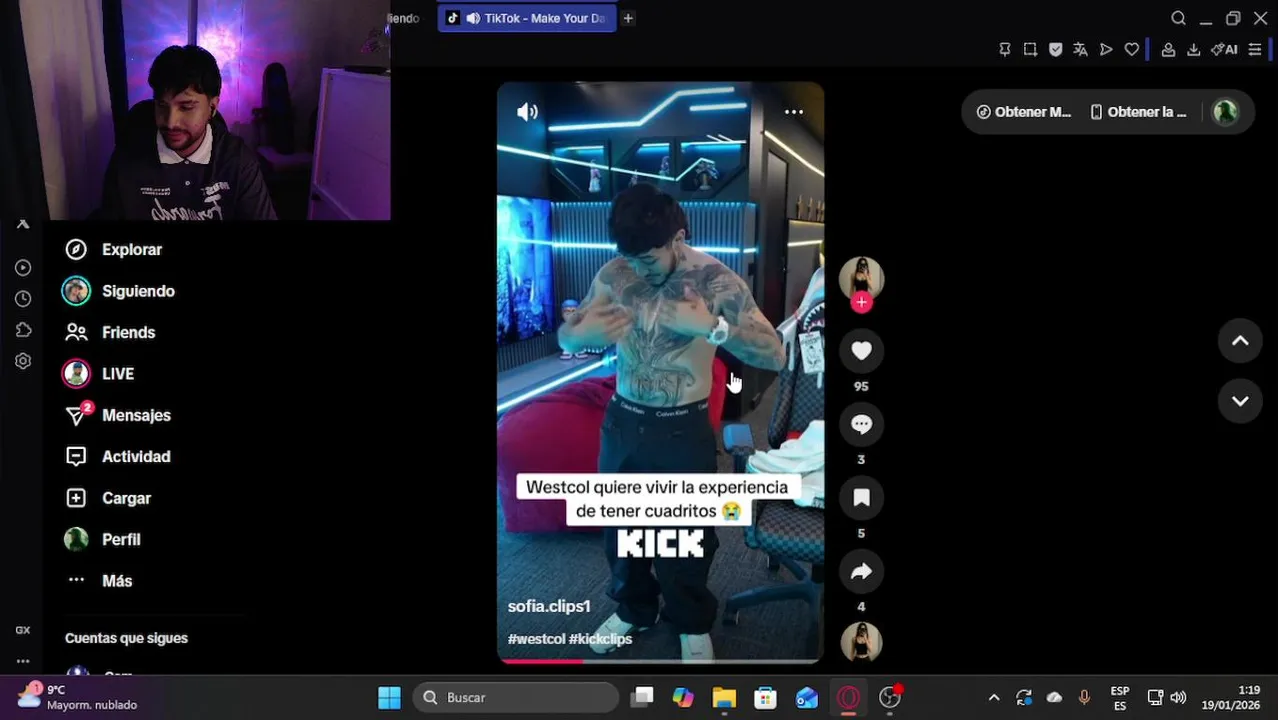Open the creator's avatar beside the video
The image size is (1278, 720).
(x=861, y=278)
